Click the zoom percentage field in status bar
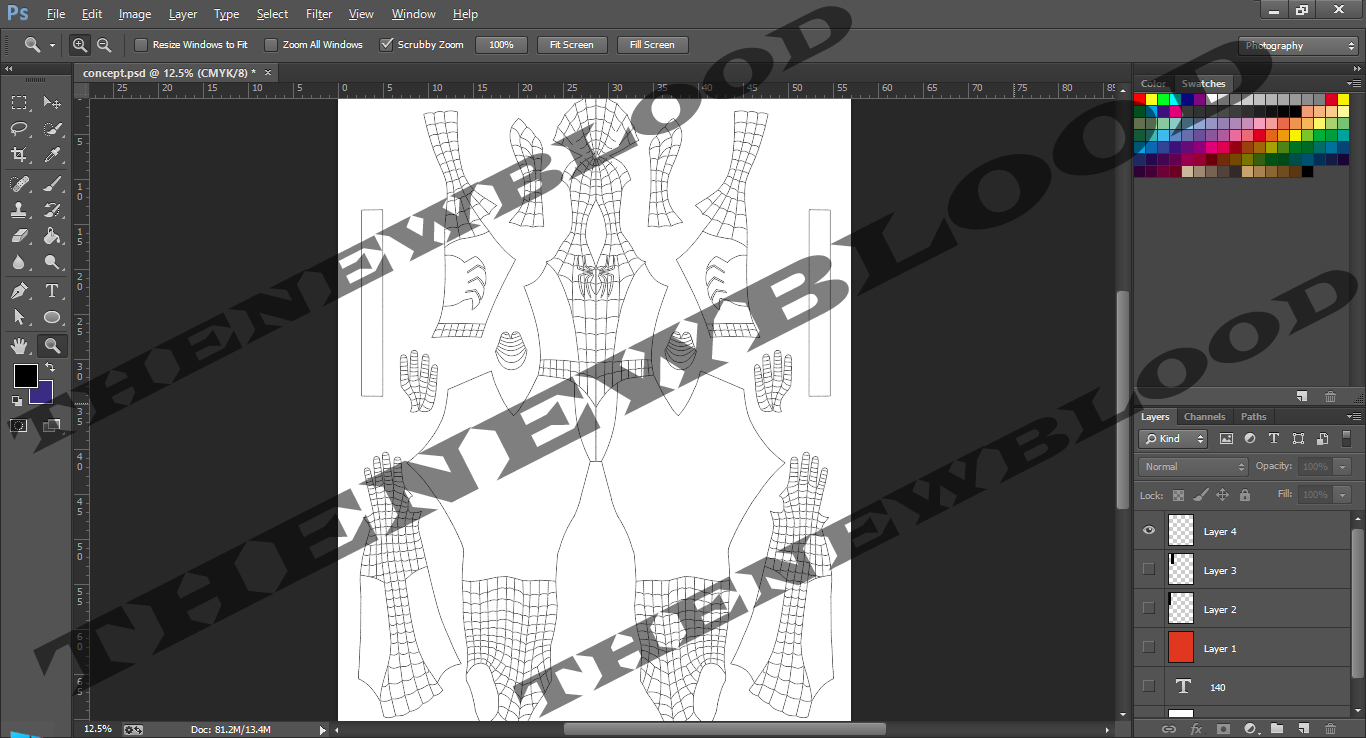Screen dimensions: 1366x738 click(98, 729)
